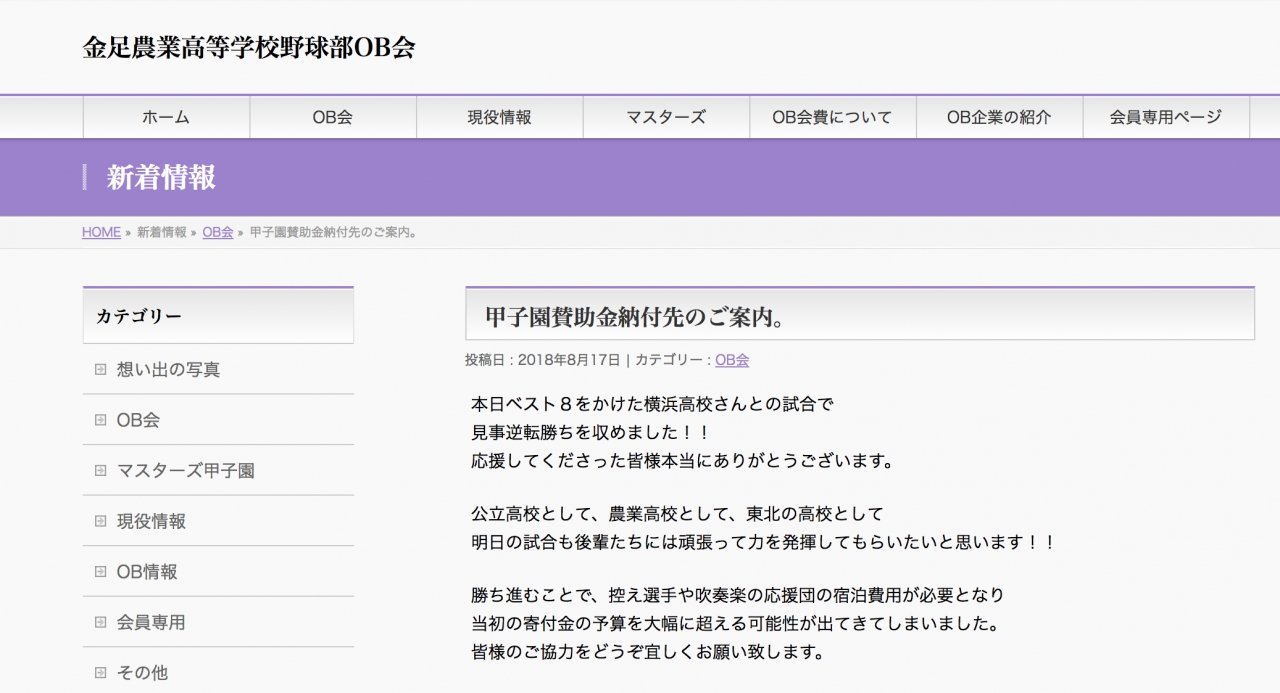Open the OB会 navigation menu item
Screen dimensions: 1280x693
pyautogui.click(x=332, y=117)
